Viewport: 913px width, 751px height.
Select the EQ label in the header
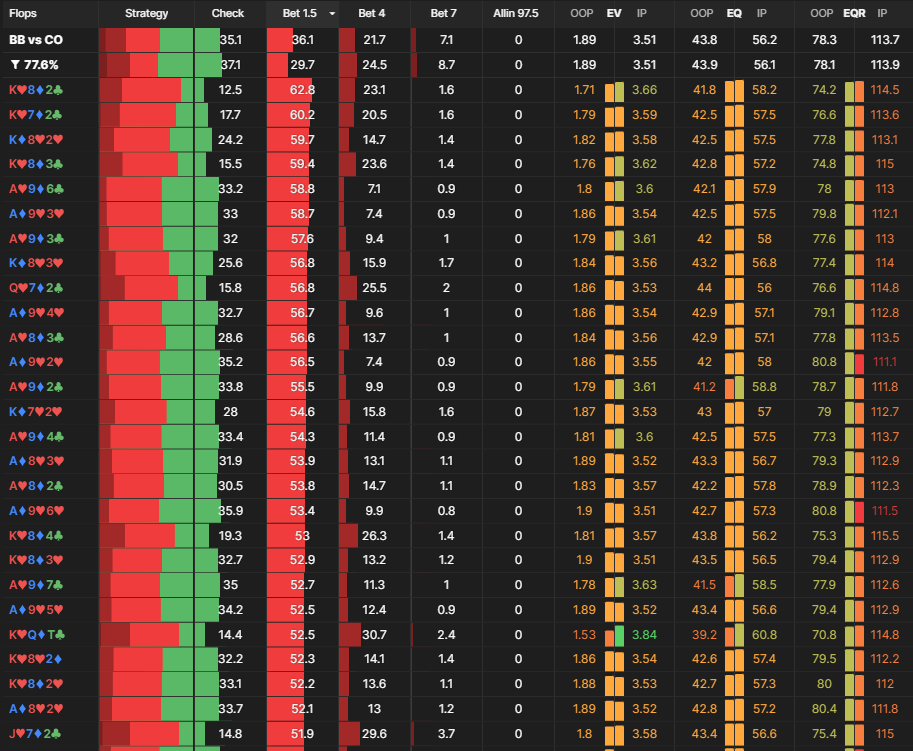(x=734, y=14)
